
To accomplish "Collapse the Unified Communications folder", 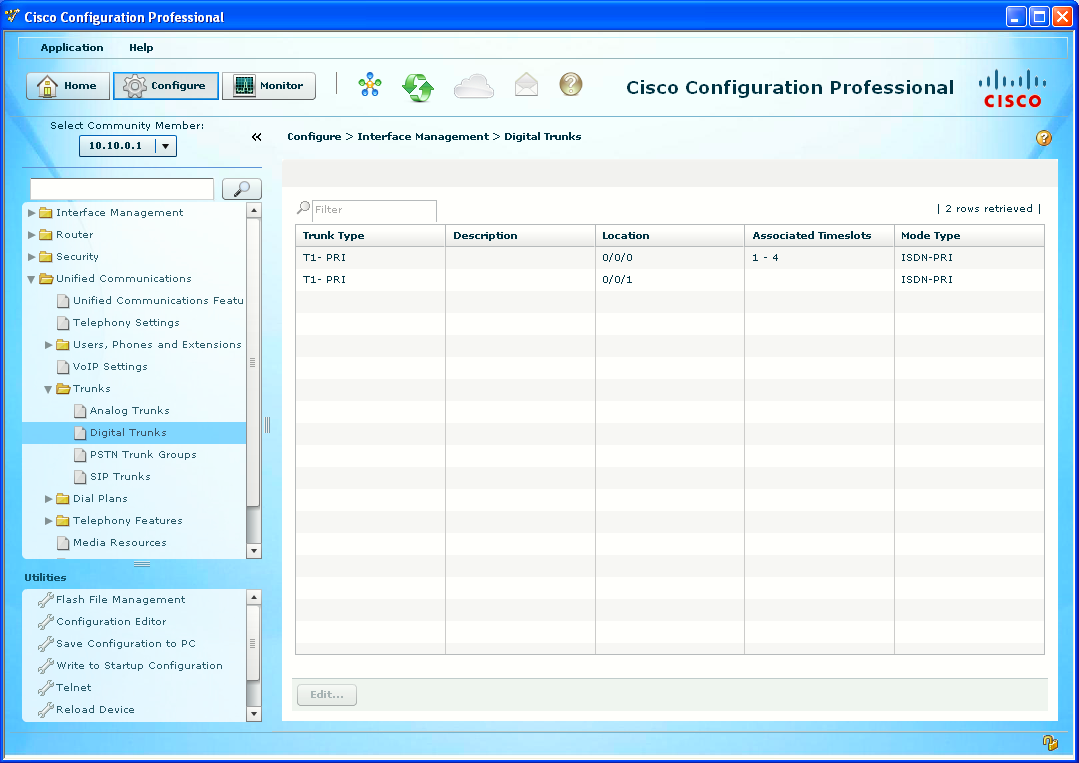I will click(32, 279).
